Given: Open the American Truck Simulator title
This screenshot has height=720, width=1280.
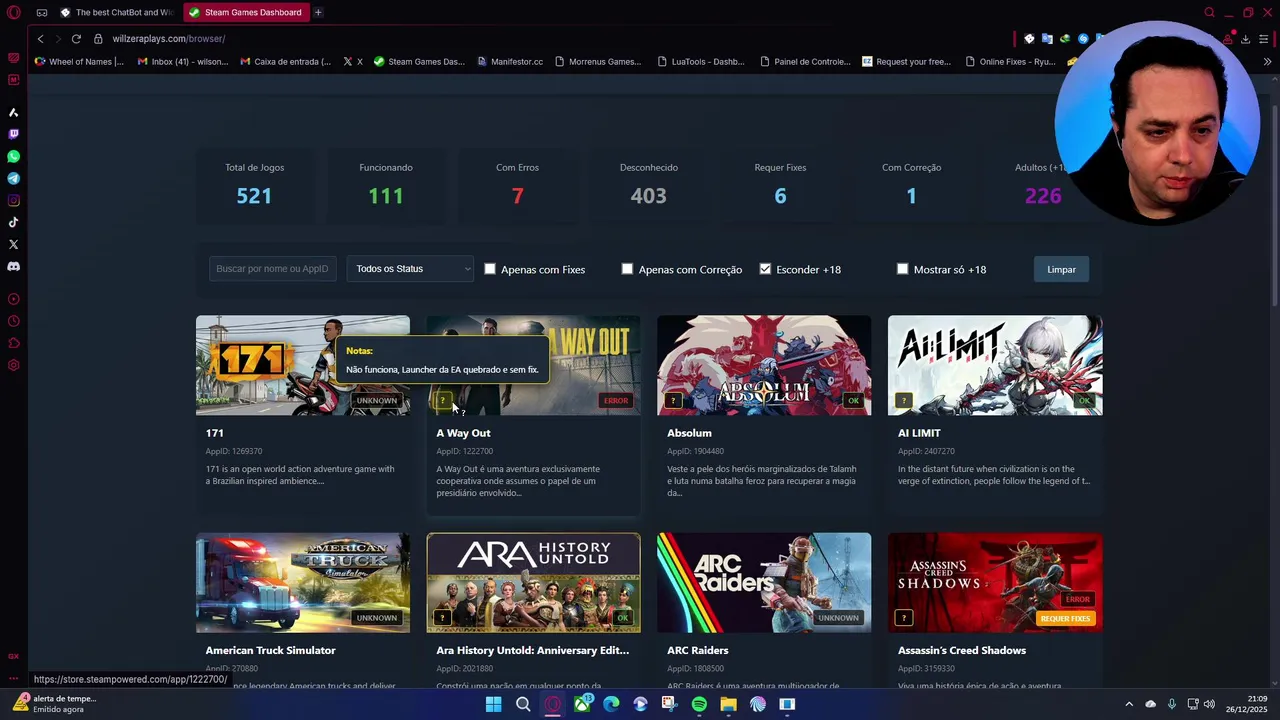Looking at the screenshot, I should (x=270, y=650).
